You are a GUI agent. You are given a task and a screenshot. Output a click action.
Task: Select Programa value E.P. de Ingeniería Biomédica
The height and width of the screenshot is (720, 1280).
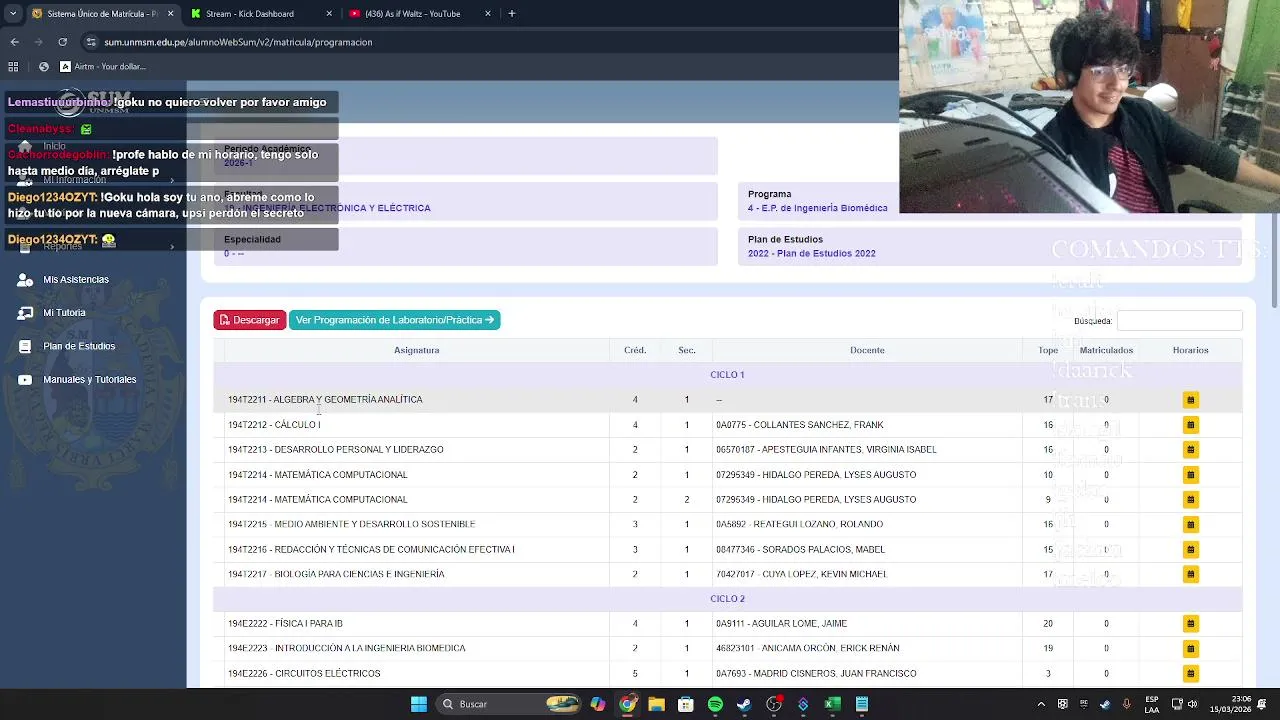coord(818,208)
